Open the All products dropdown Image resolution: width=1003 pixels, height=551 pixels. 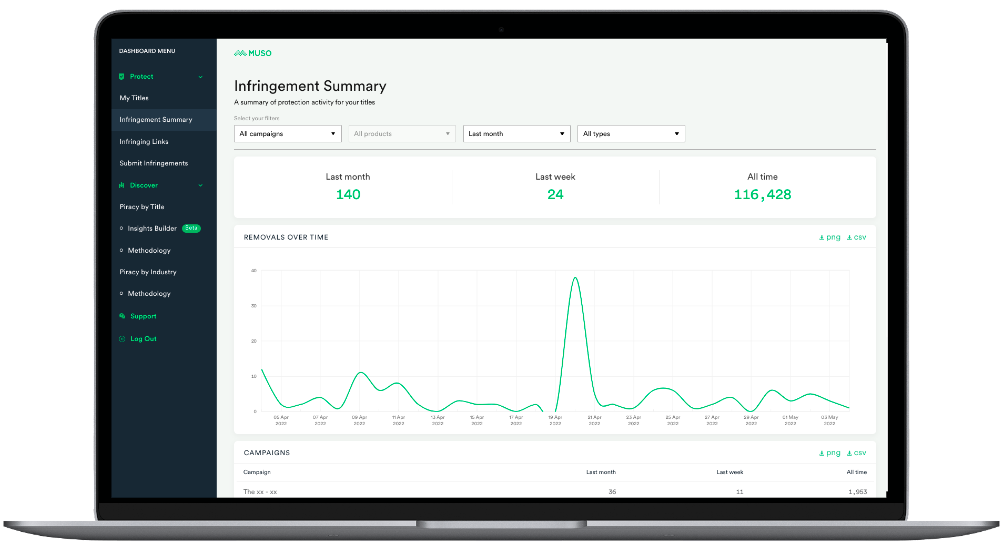pos(402,134)
